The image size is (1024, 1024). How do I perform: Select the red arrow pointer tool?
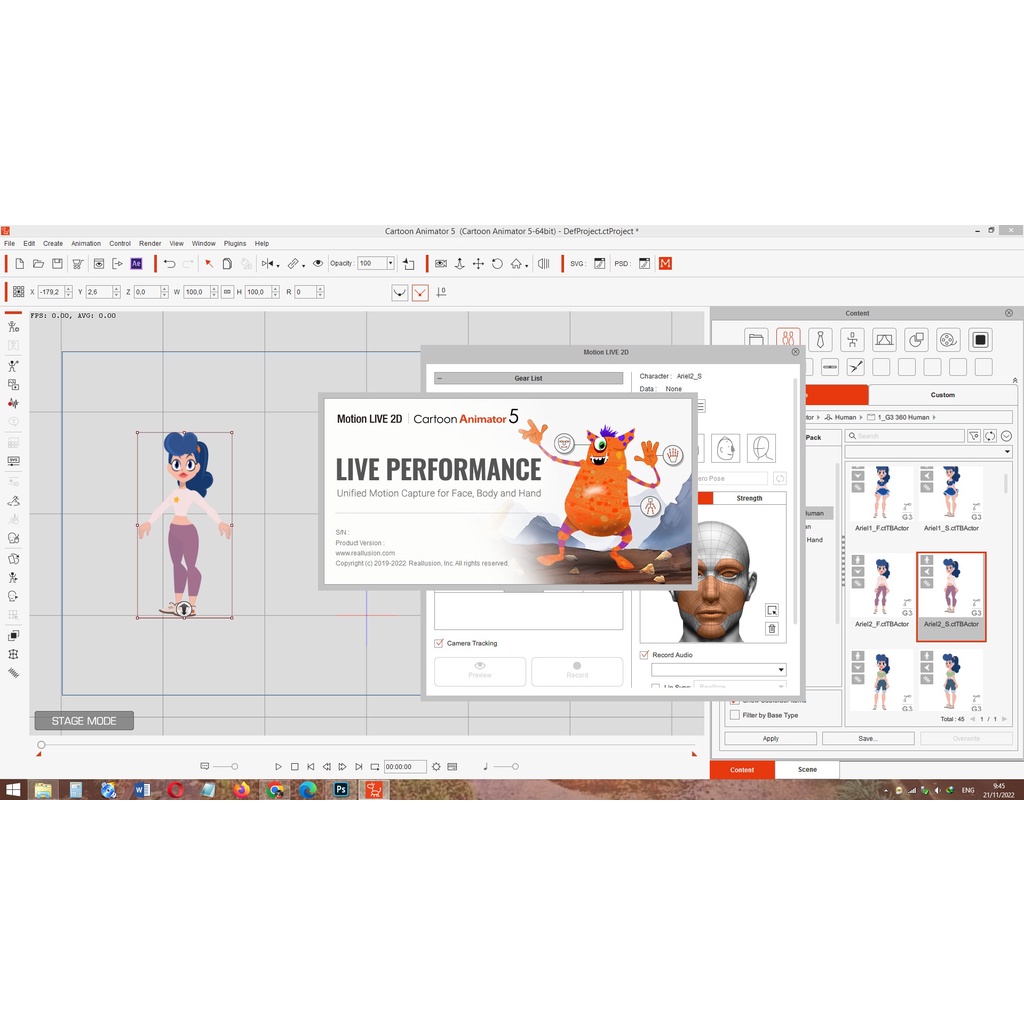pos(209,264)
